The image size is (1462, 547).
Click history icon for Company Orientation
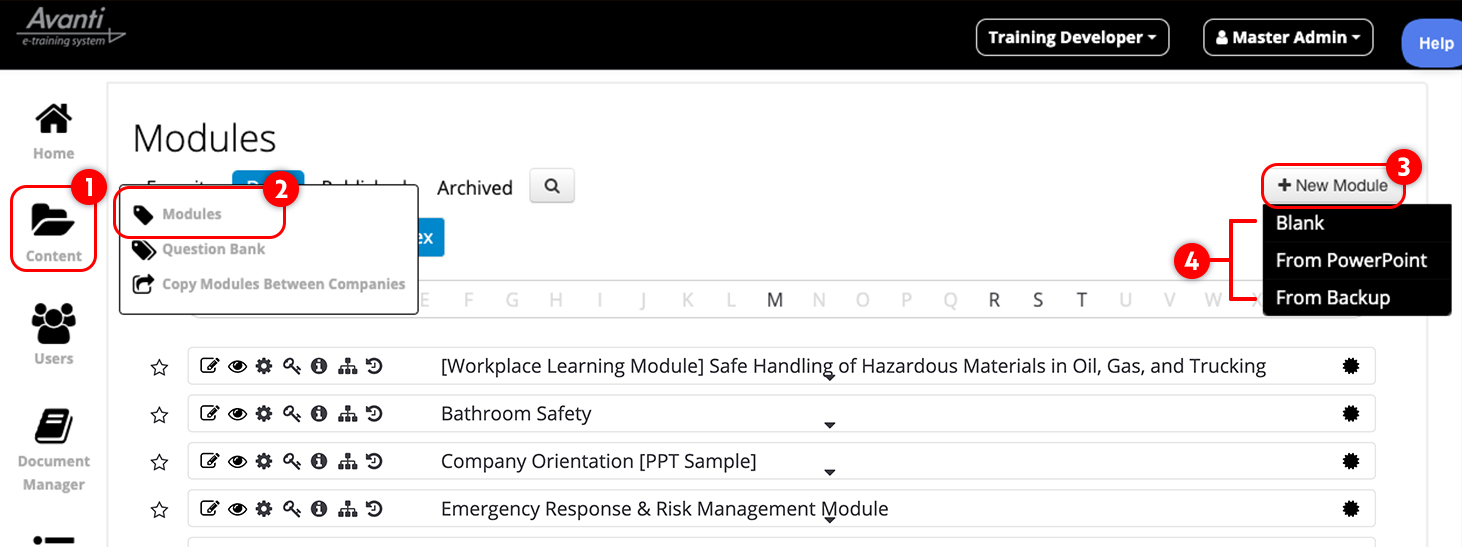click(374, 461)
